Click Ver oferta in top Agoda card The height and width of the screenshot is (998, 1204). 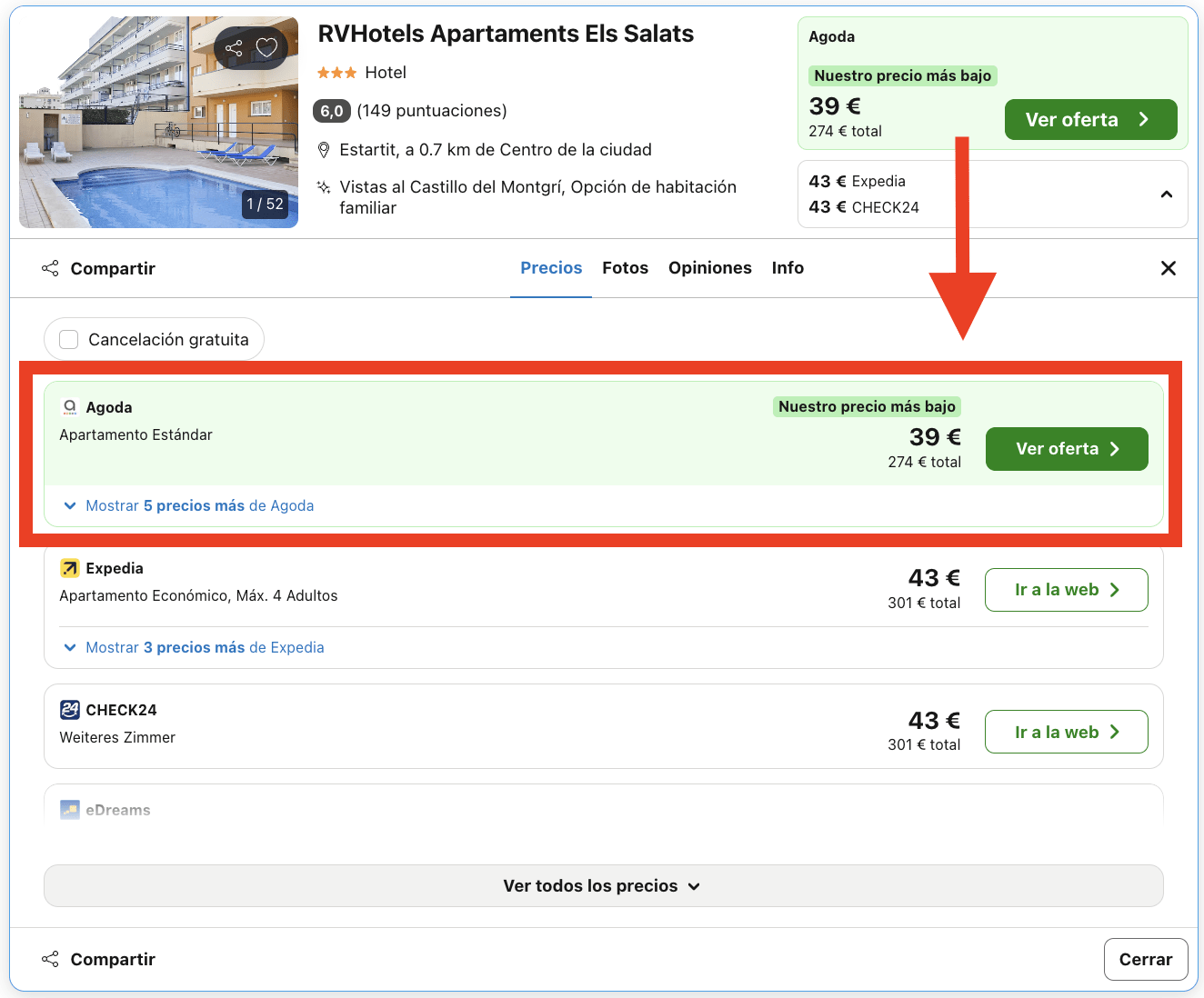[1091, 120]
